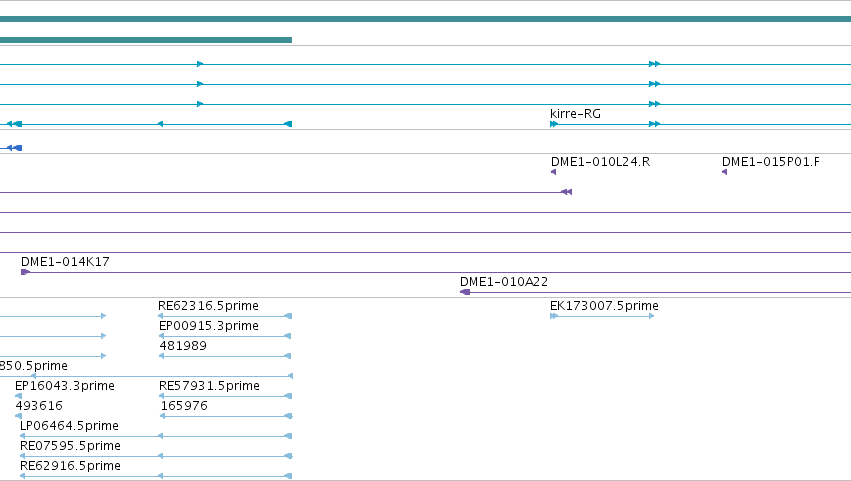Click the arrow glyph under DME1-015P01.F
Image resolution: width=851 pixels, height=481 pixels.
coord(725,172)
